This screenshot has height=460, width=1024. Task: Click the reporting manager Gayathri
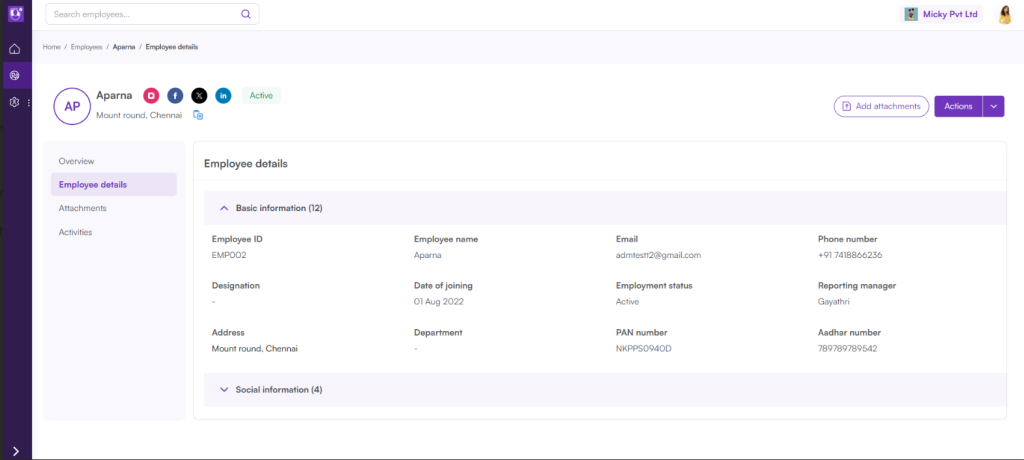833,302
